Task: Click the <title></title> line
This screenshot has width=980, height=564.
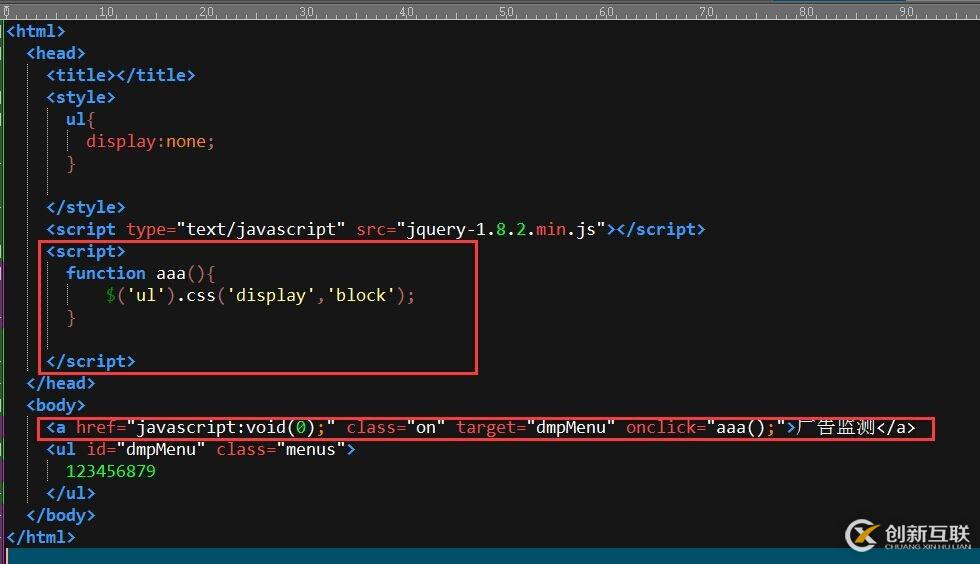Action: tap(121, 75)
